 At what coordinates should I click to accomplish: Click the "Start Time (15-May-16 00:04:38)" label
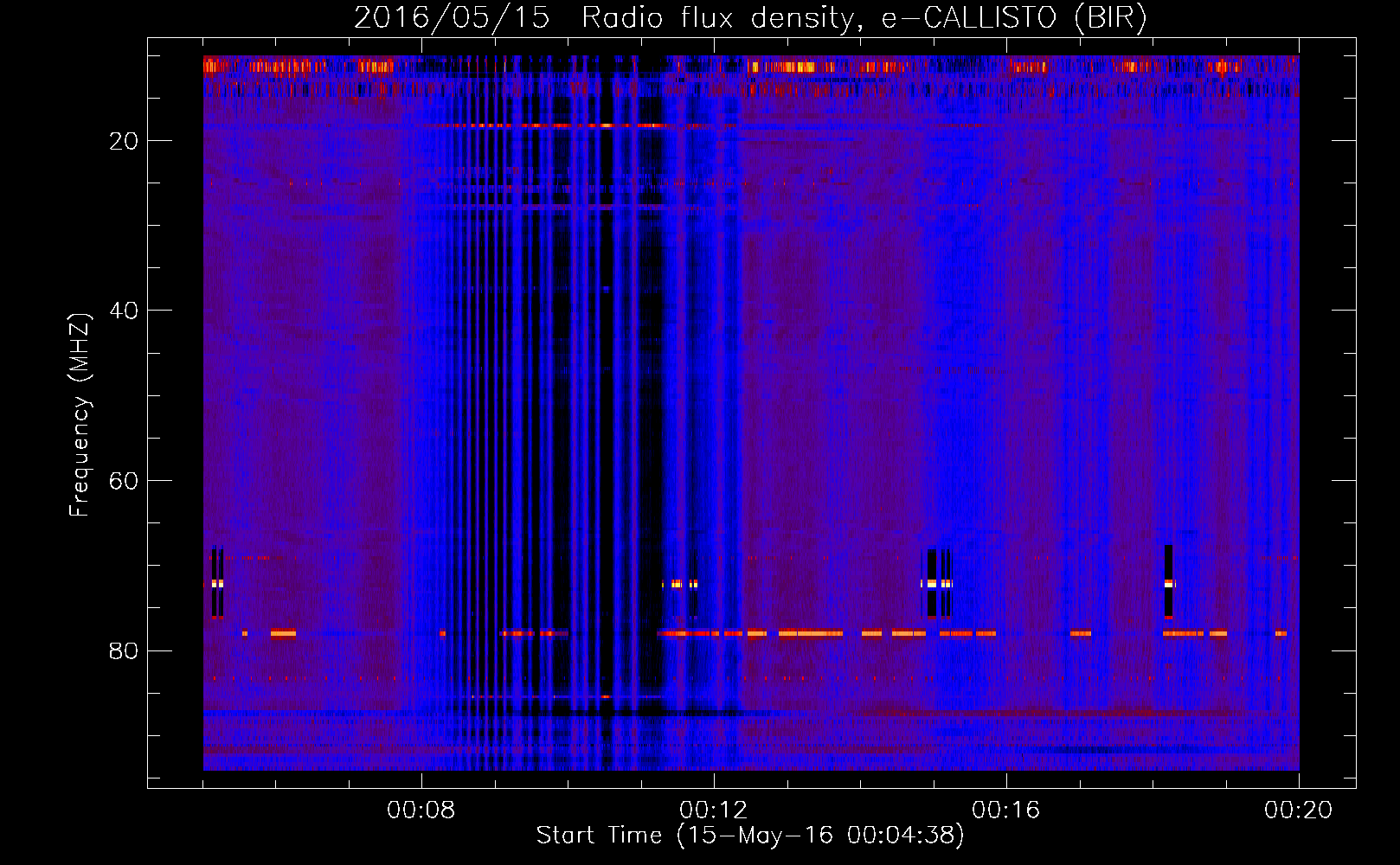click(x=750, y=836)
